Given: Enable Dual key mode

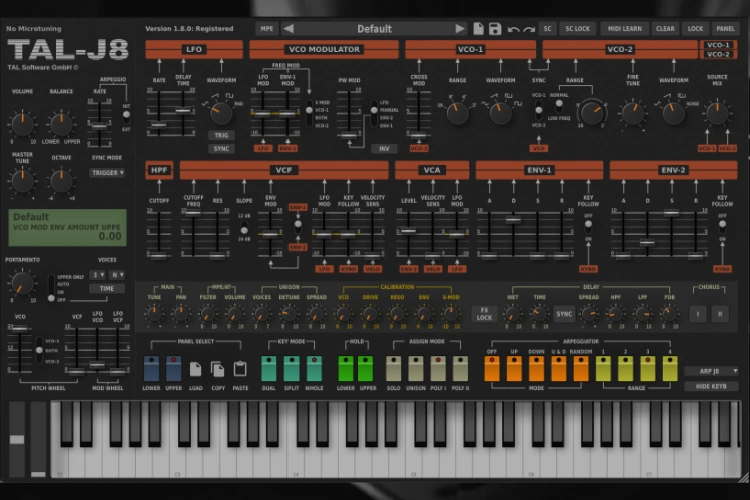Looking at the screenshot, I should pyautogui.click(x=268, y=368).
